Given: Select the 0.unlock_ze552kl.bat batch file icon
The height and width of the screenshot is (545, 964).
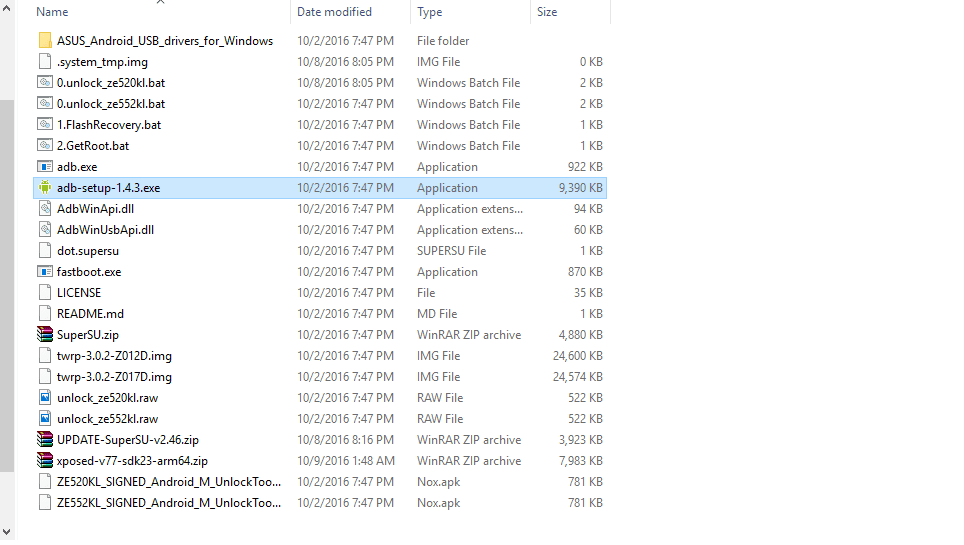Looking at the screenshot, I should pyautogui.click(x=45, y=103).
